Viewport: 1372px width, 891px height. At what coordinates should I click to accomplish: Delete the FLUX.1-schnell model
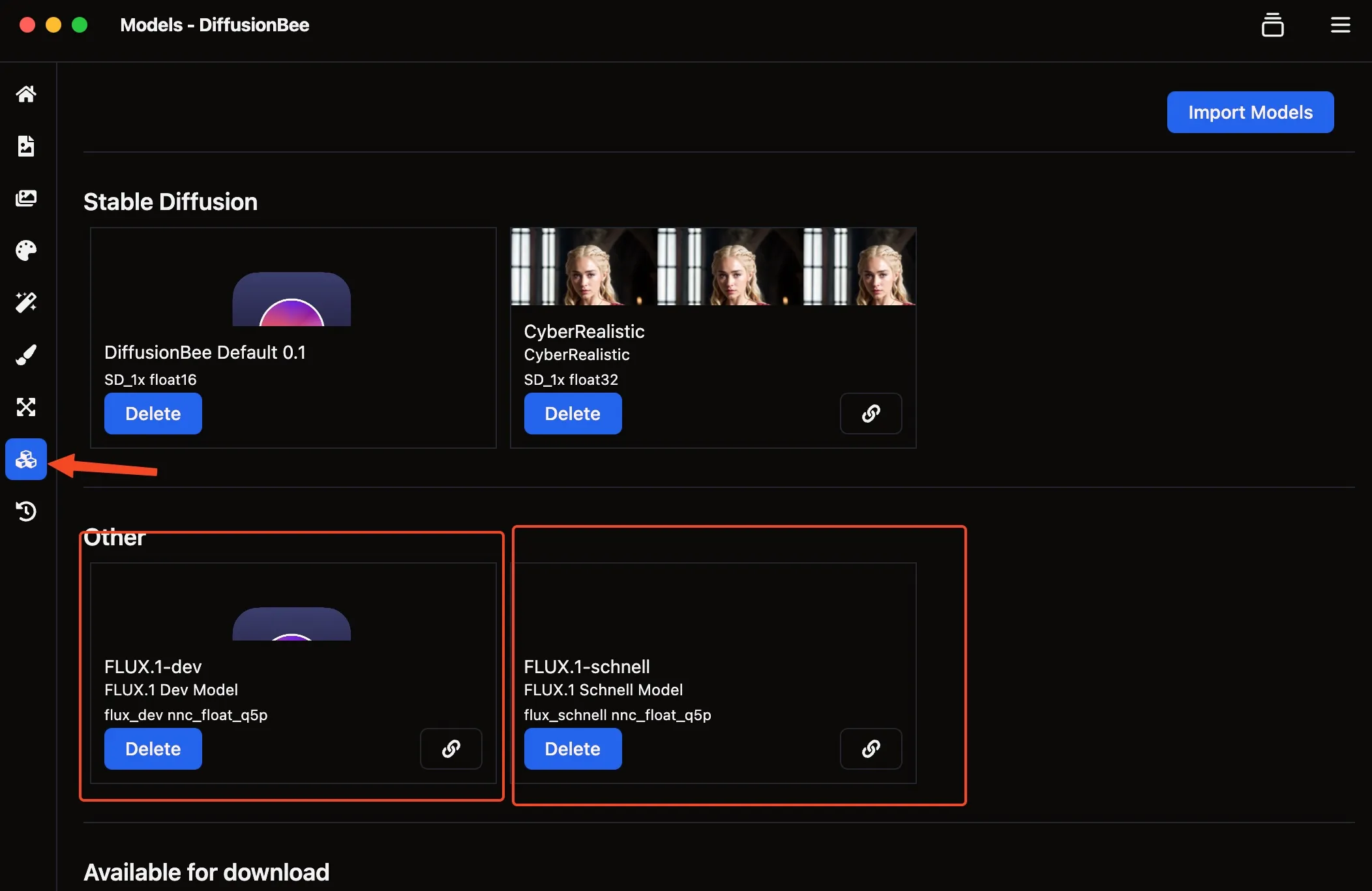pyautogui.click(x=572, y=749)
